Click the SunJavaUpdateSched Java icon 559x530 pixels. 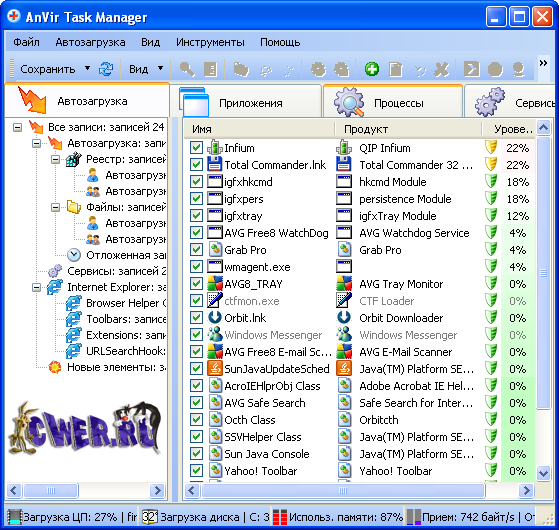(215, 369)
